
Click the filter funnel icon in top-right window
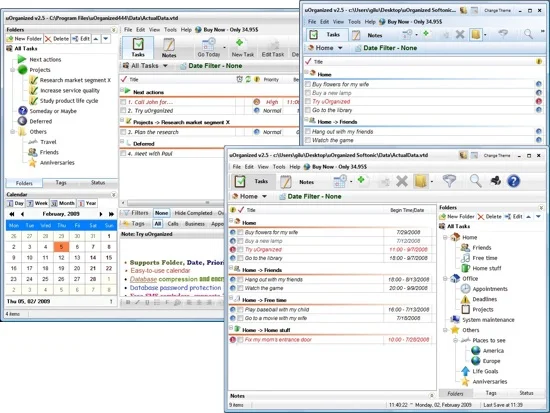coord(503,34)
